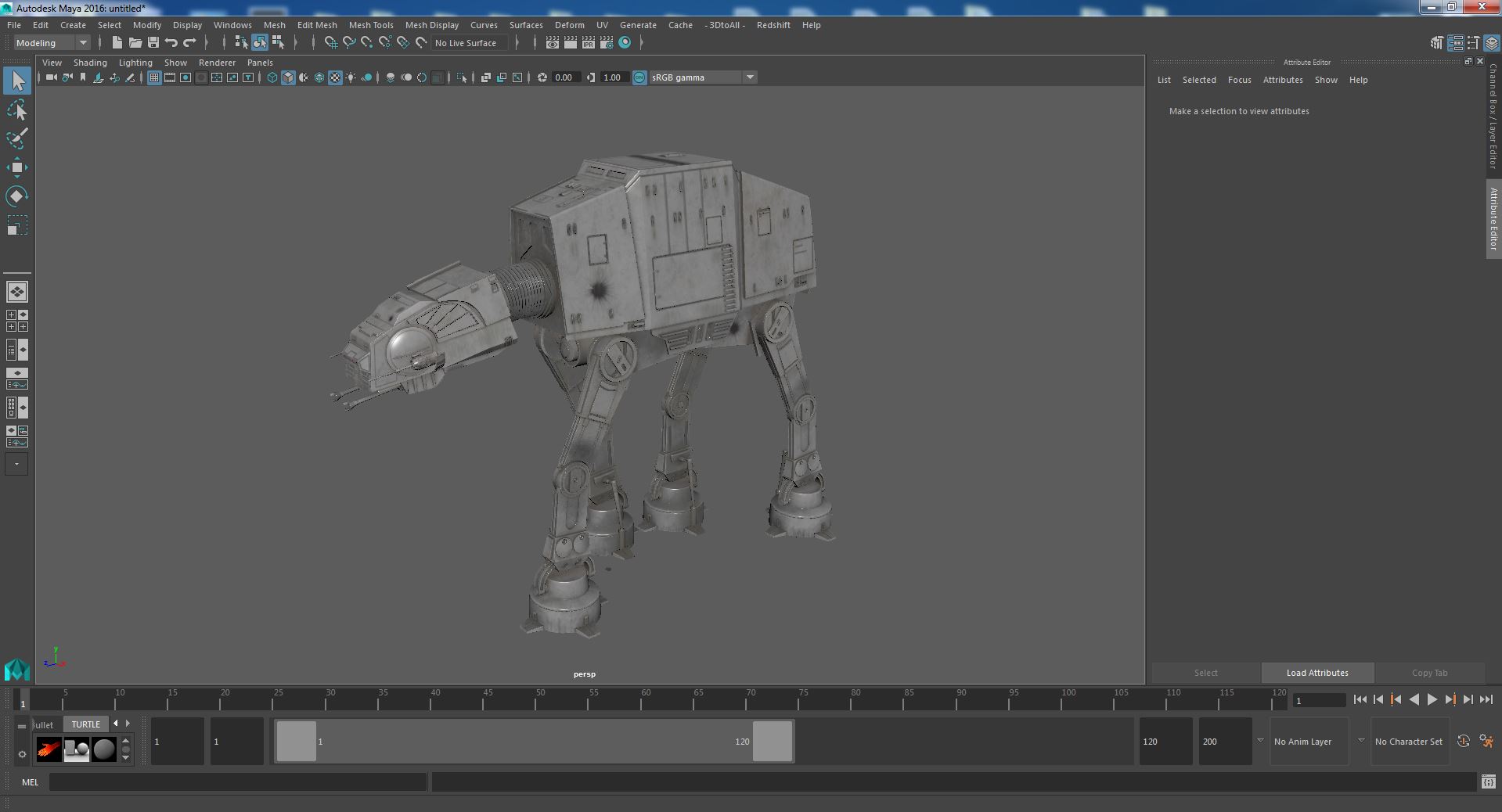Open the viewport Lighting menu
The image size is (1502, 812).
tap(135, 63)
